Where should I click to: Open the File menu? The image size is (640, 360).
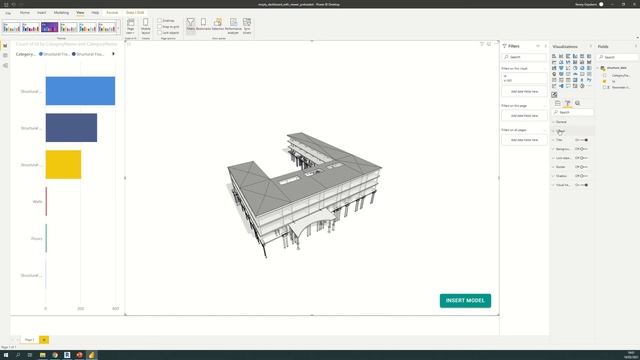point(8,13)
